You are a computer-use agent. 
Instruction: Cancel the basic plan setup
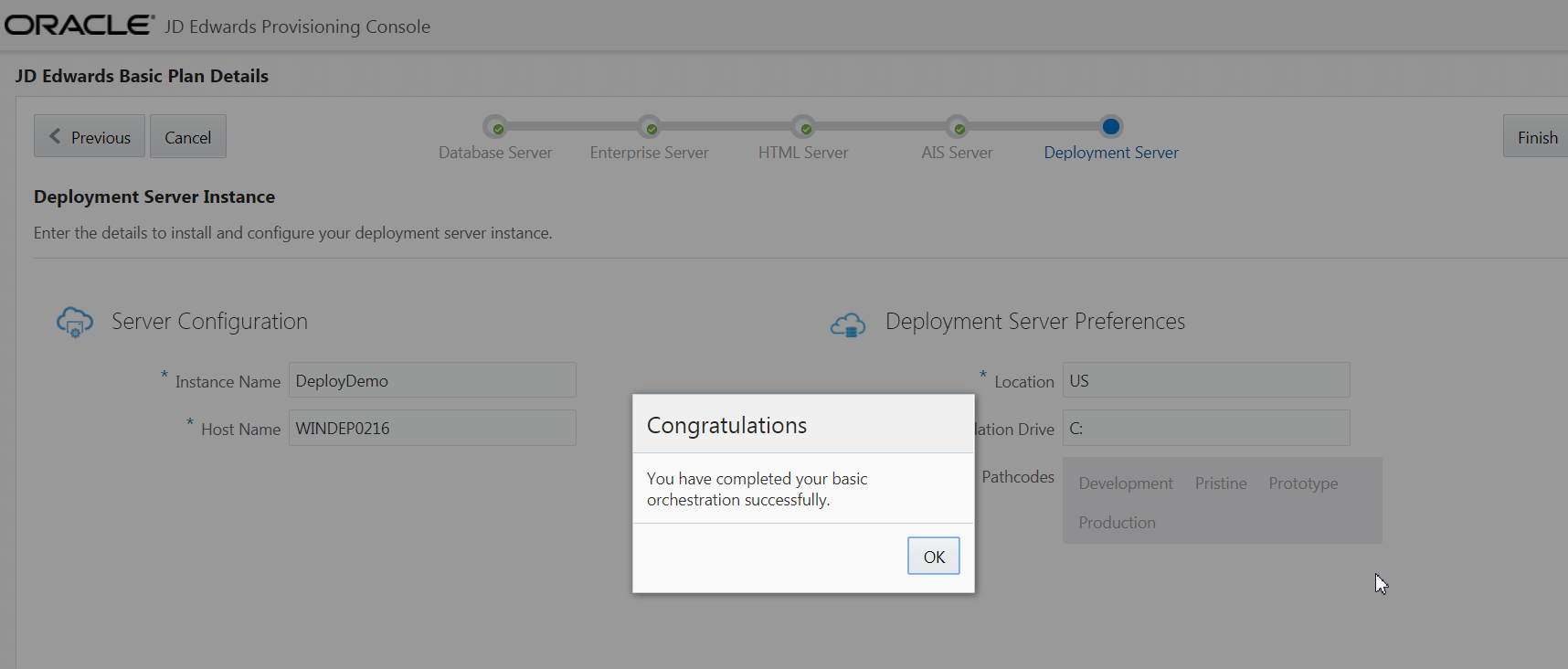[188, 136]
